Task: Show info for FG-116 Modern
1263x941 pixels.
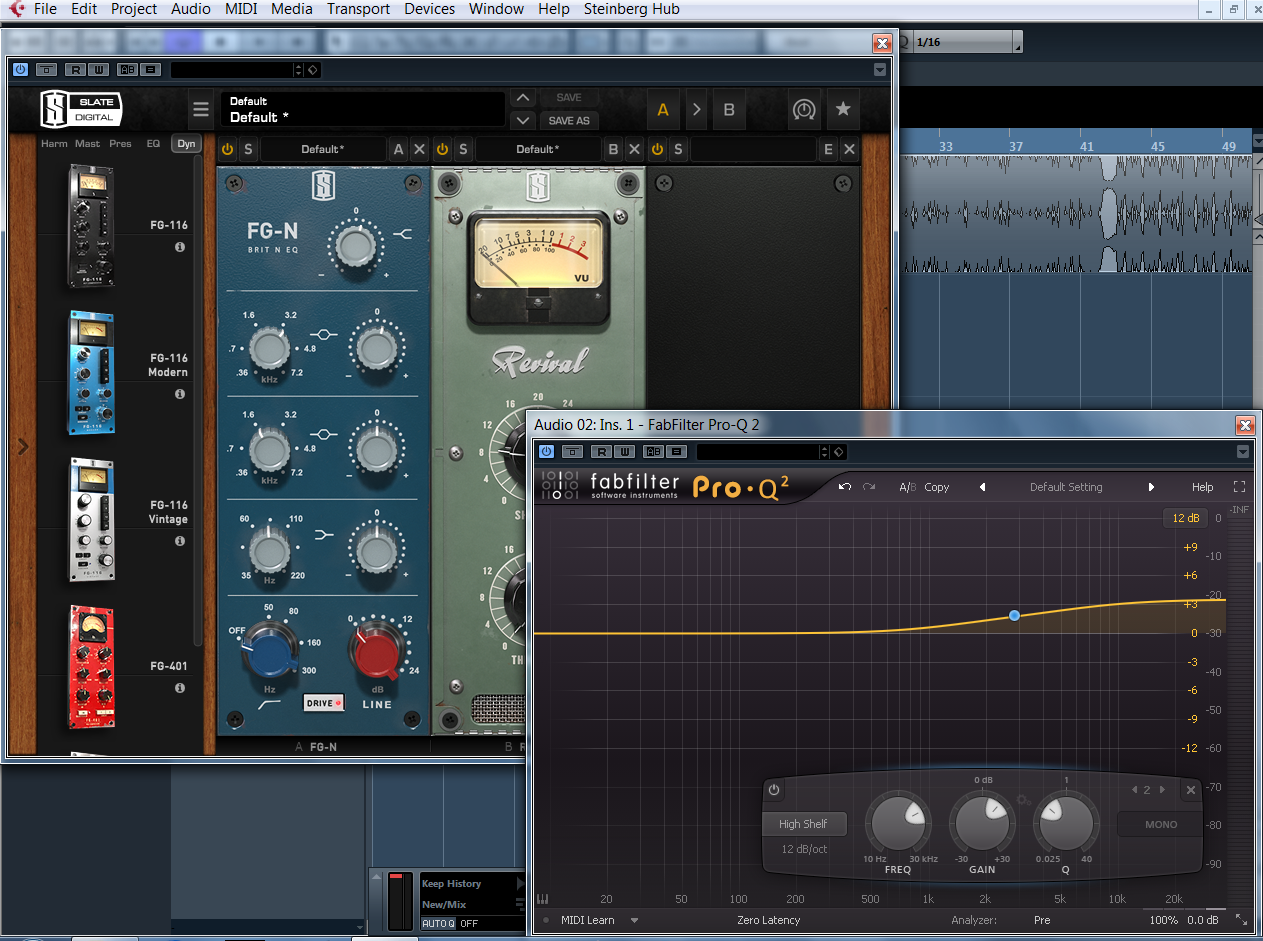Action: point(180,394)
